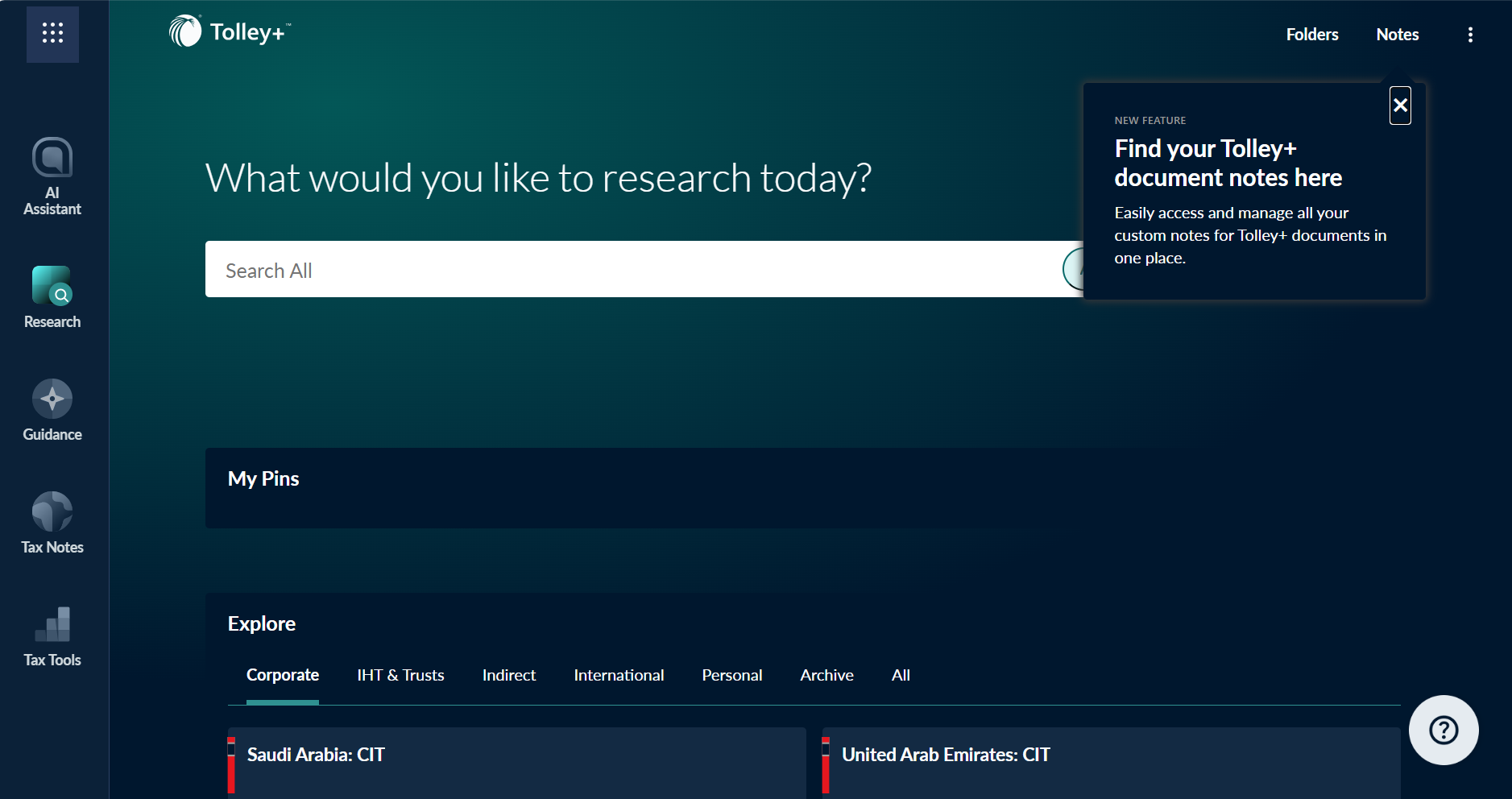
Task: Select the Personal explore tab
Action: tap(731, 675)
